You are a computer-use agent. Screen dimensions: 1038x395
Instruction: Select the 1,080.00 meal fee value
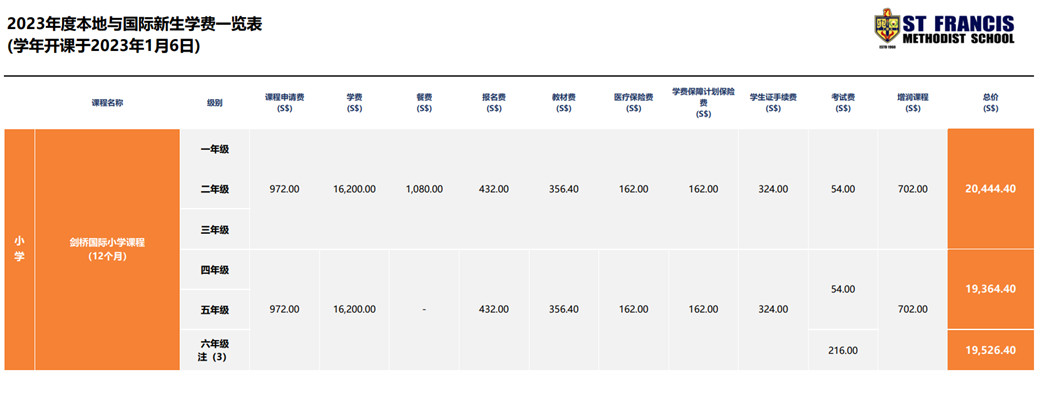(424, 189)
